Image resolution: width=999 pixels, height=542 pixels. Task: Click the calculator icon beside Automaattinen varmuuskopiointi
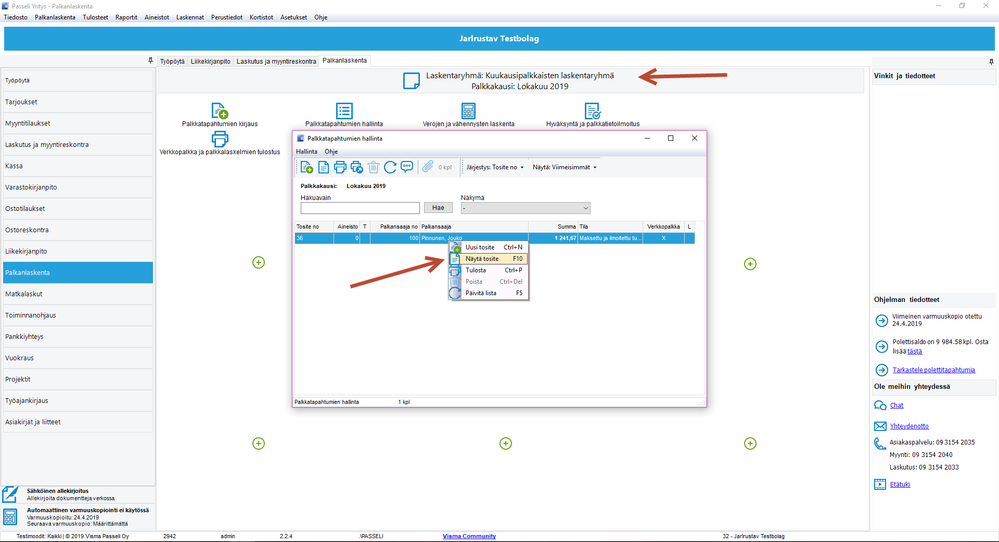pyautogui.click(x=10, y=517)
